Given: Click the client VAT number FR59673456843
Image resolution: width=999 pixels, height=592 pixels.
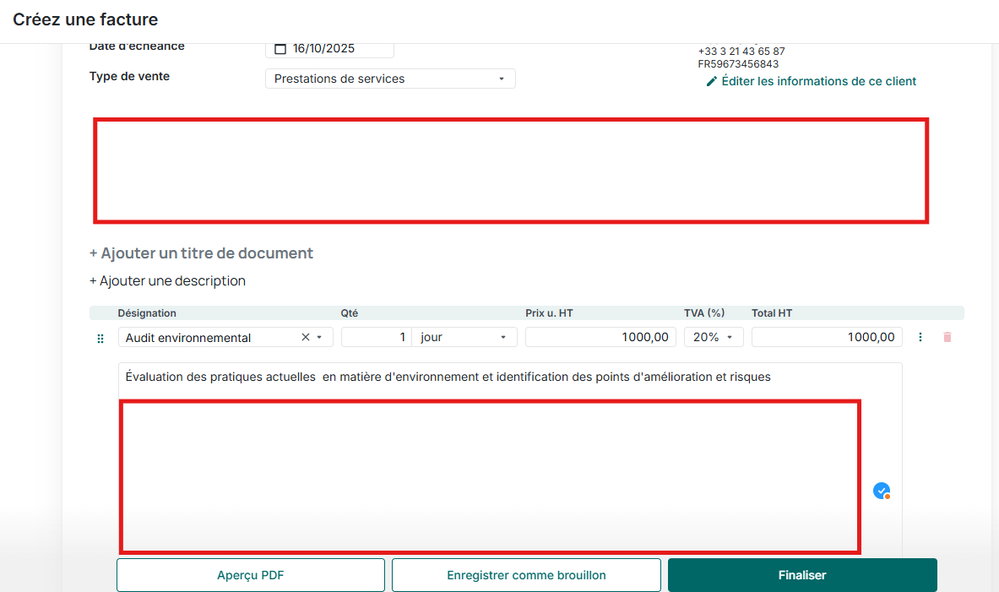Looking at the screenshot, I should [x=738, y=64].
